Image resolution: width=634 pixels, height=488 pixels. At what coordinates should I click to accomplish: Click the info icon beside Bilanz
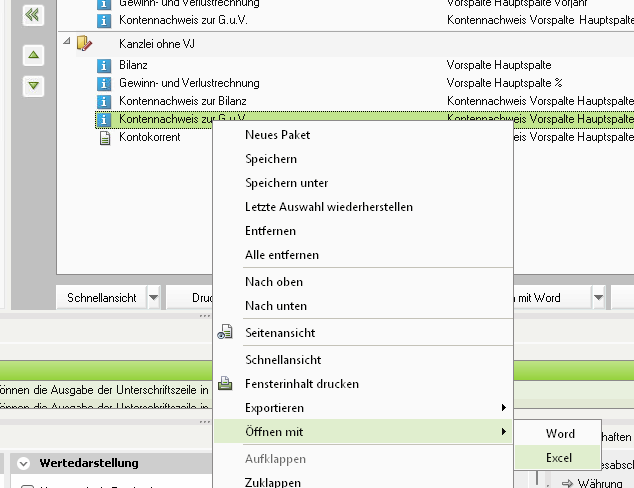pos(104,65)
